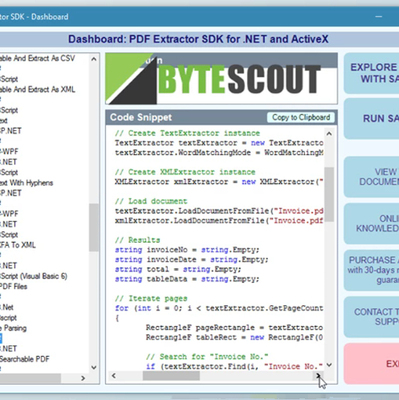Click the 'string invoiceNo = string.Empty;' line
The width and height of the screenshot is (399, 400).
pos(187,250)
